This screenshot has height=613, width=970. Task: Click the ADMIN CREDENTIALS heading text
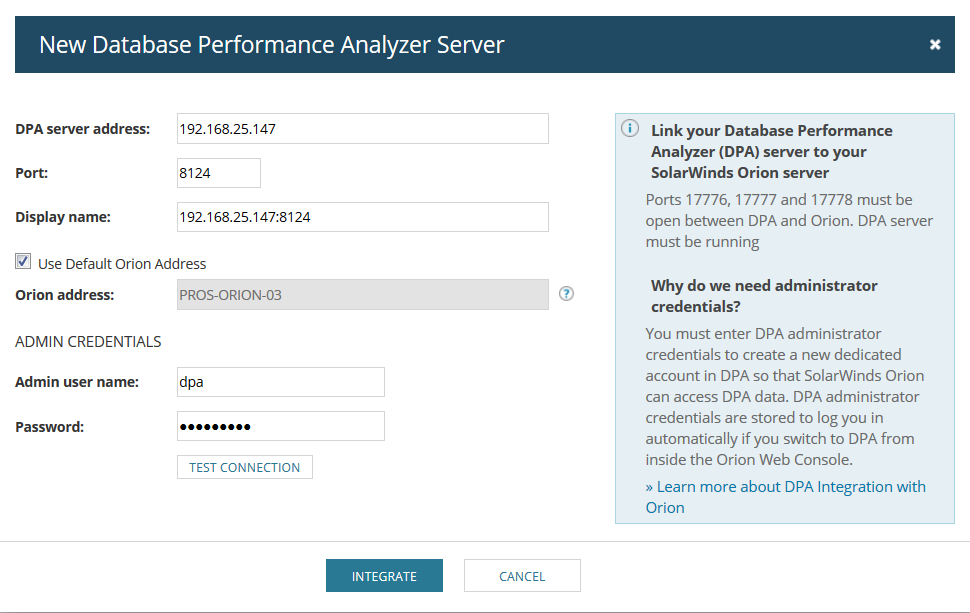point(88,341)
